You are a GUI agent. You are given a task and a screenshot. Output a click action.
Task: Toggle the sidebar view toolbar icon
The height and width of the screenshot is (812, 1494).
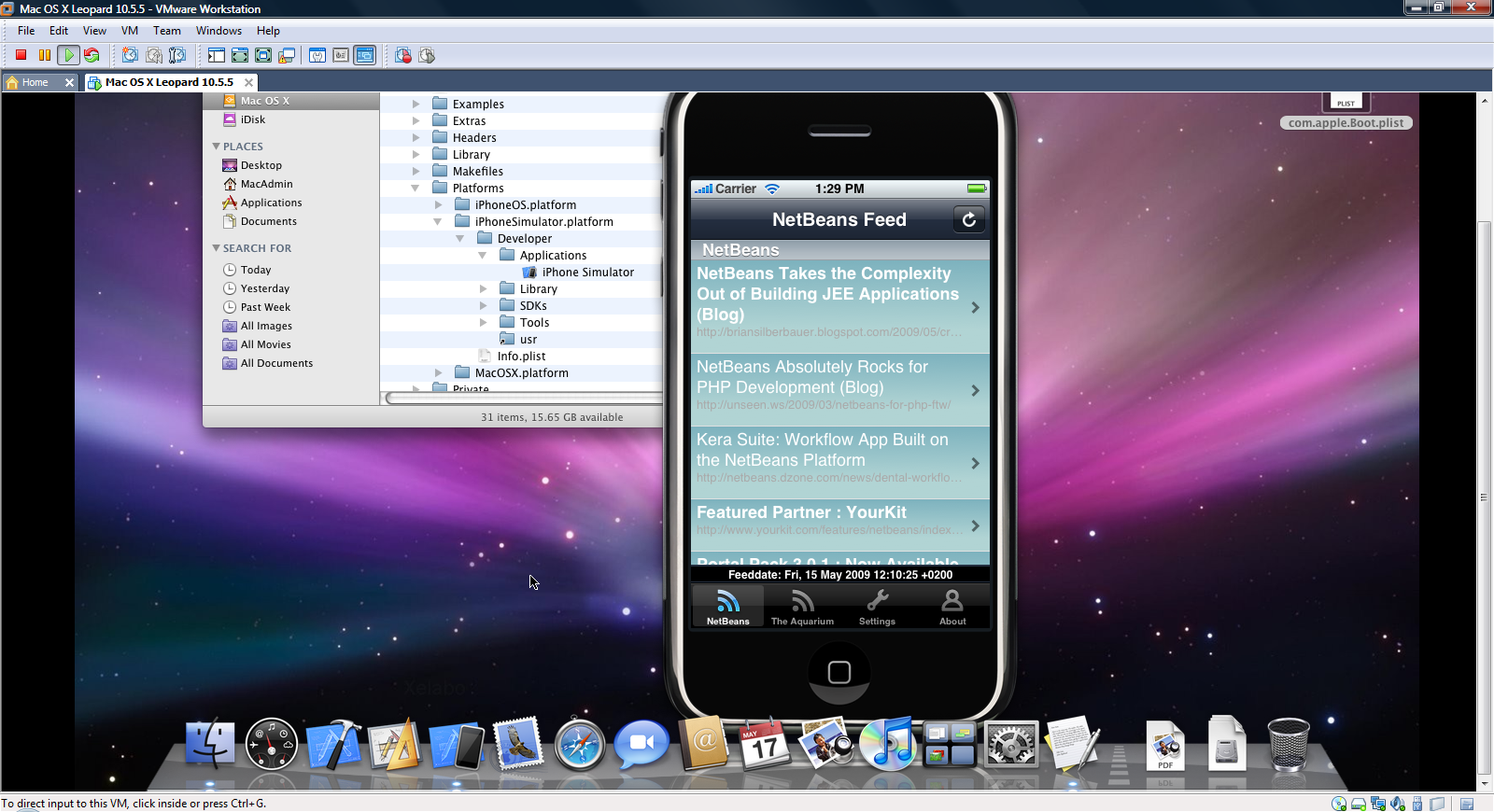(216, 55)
